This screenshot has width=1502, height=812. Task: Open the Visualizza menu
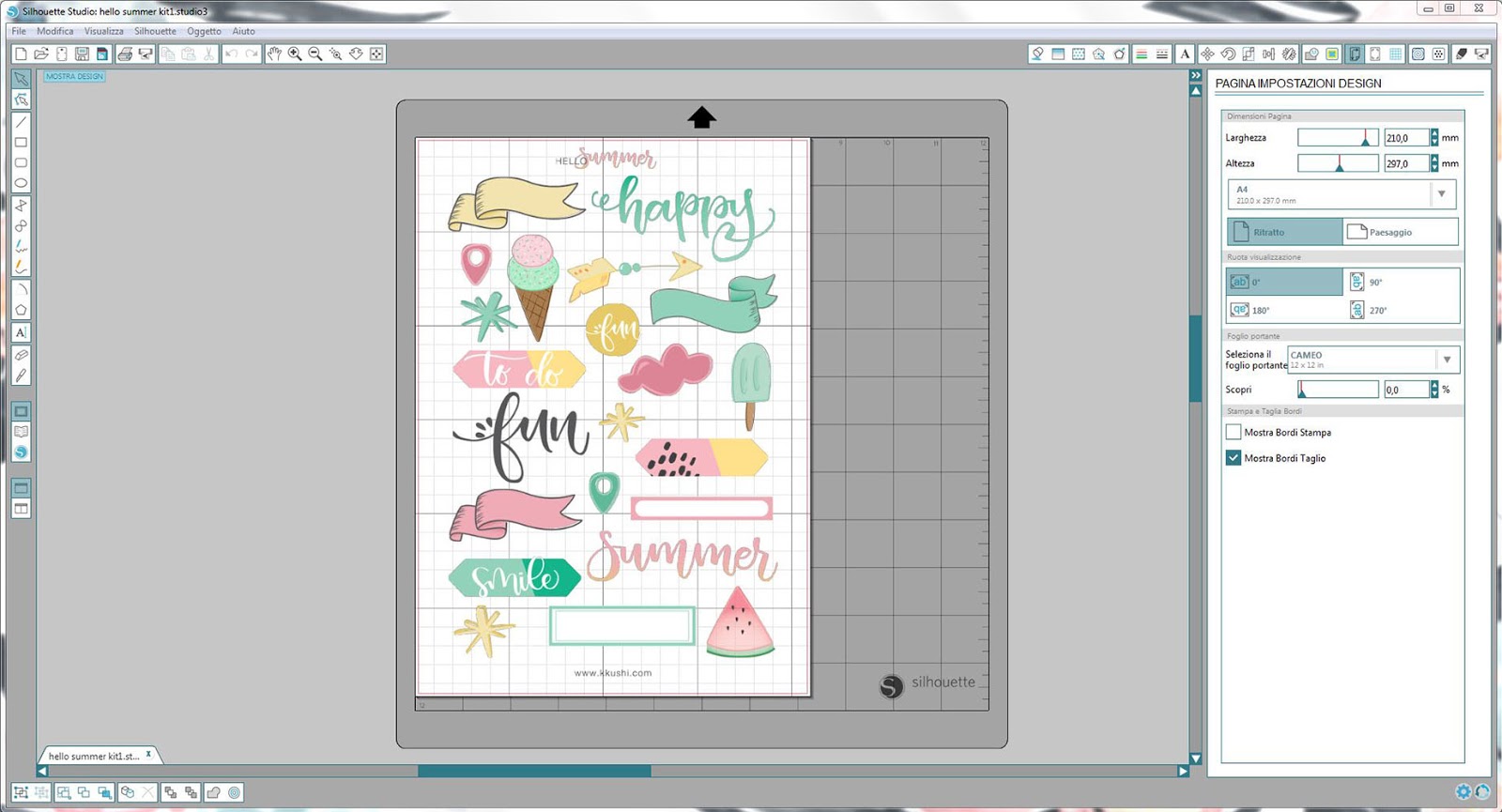pos(104,31)
